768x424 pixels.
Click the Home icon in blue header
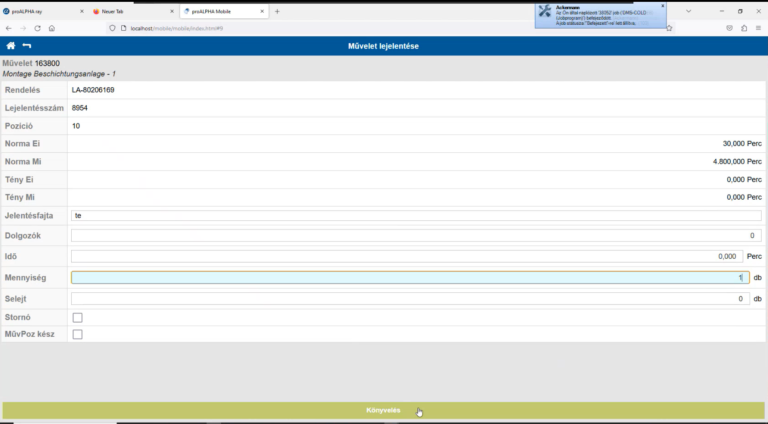pos(11,46)
